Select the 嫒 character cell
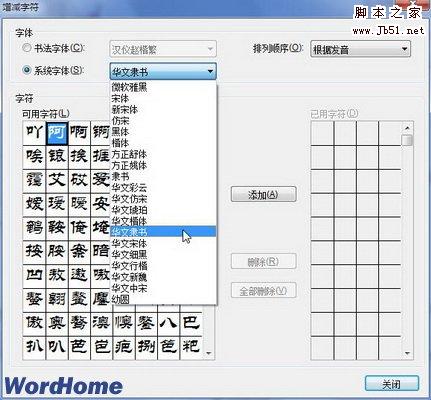Viewport: 431px width, 400px height. tap(34, 205)
